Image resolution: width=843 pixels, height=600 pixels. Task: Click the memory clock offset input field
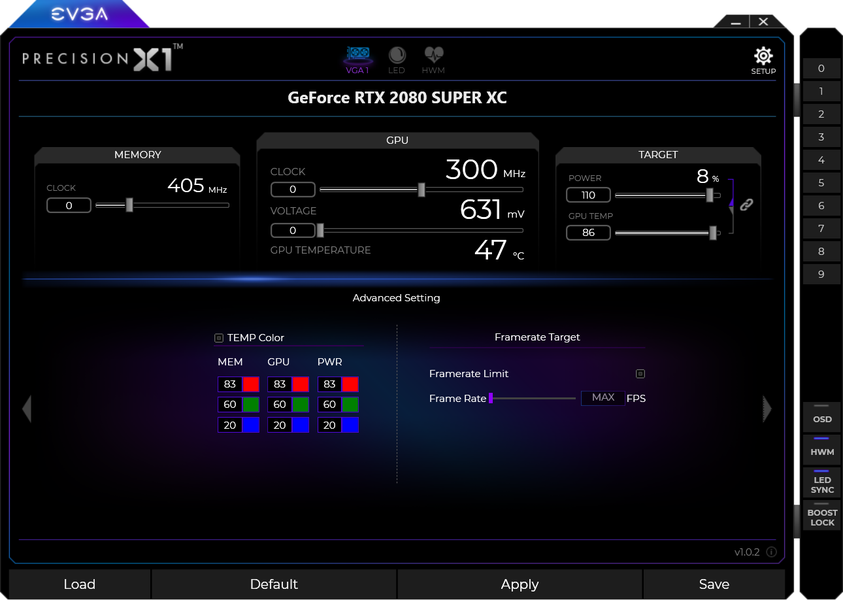tap(69, 205)
